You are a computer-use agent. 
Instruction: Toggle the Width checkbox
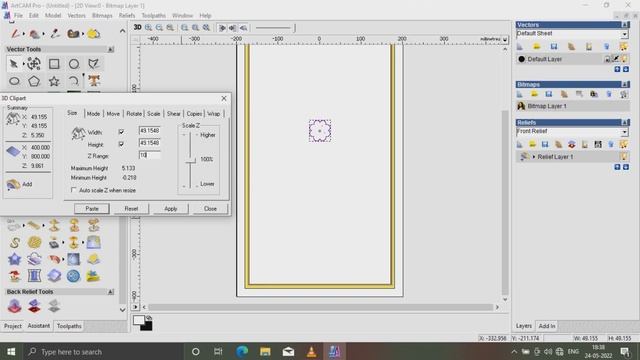tap(121, 132)
